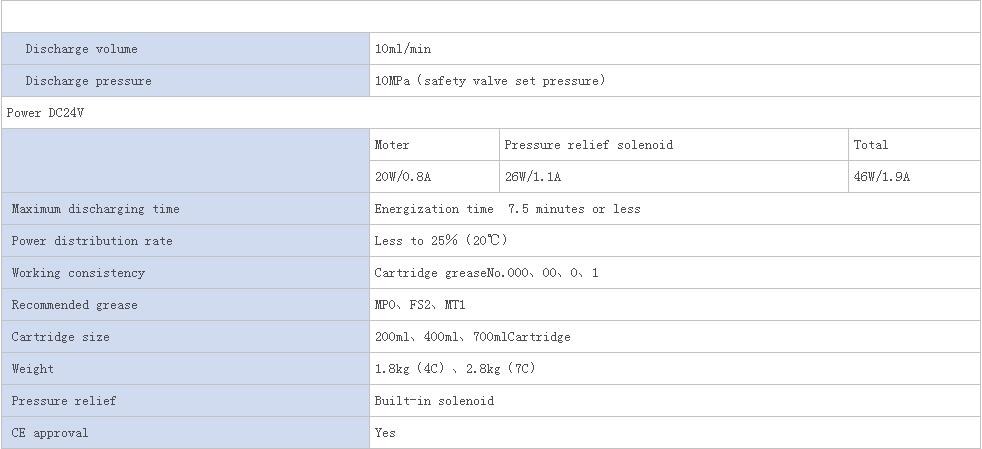
Task: Click the 26W/1.1A value
Action: [532, 177]
